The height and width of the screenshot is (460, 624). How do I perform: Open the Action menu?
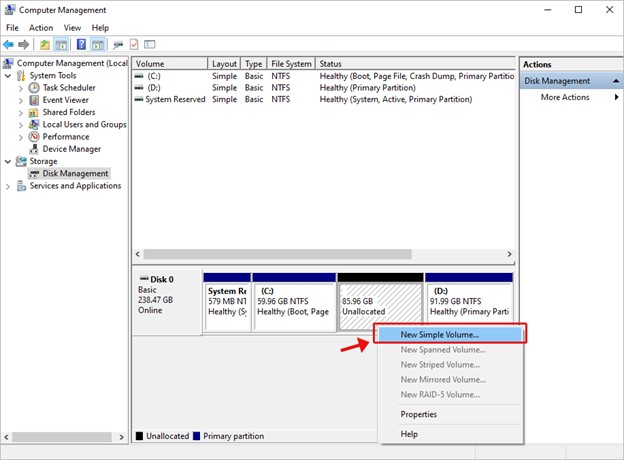tap(41, 28)
